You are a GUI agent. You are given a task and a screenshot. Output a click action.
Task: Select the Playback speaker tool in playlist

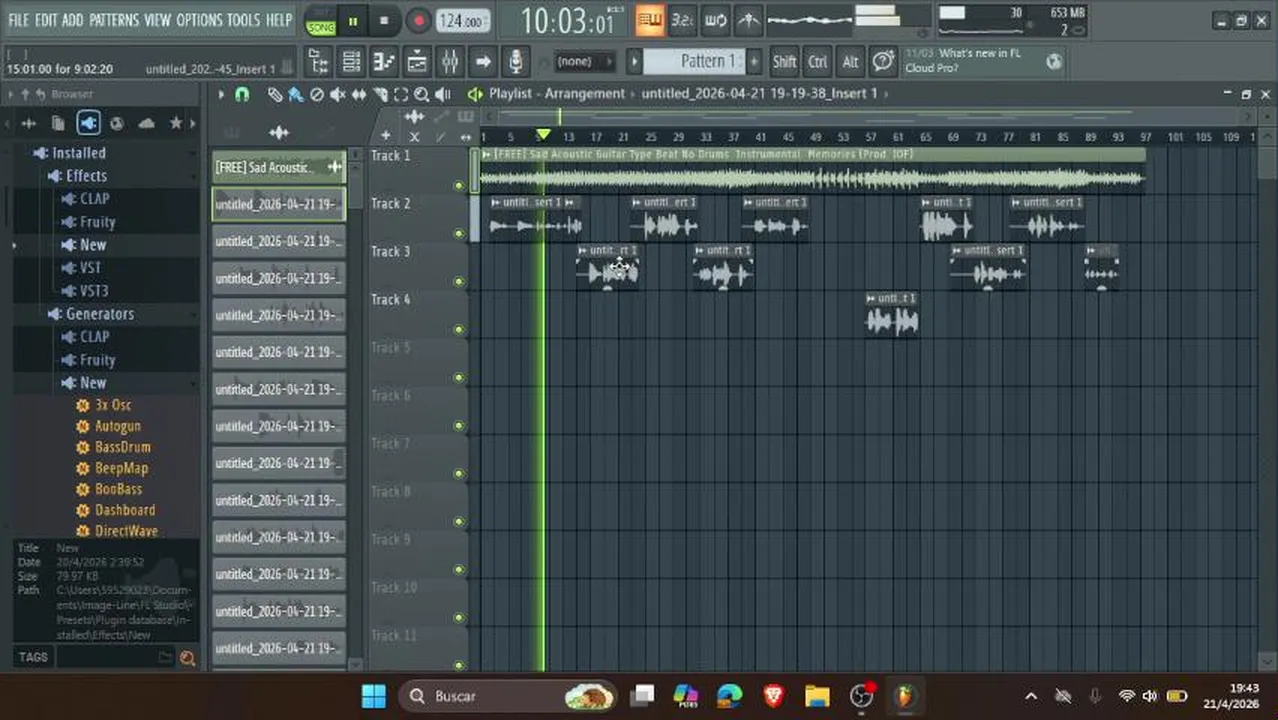444,94
